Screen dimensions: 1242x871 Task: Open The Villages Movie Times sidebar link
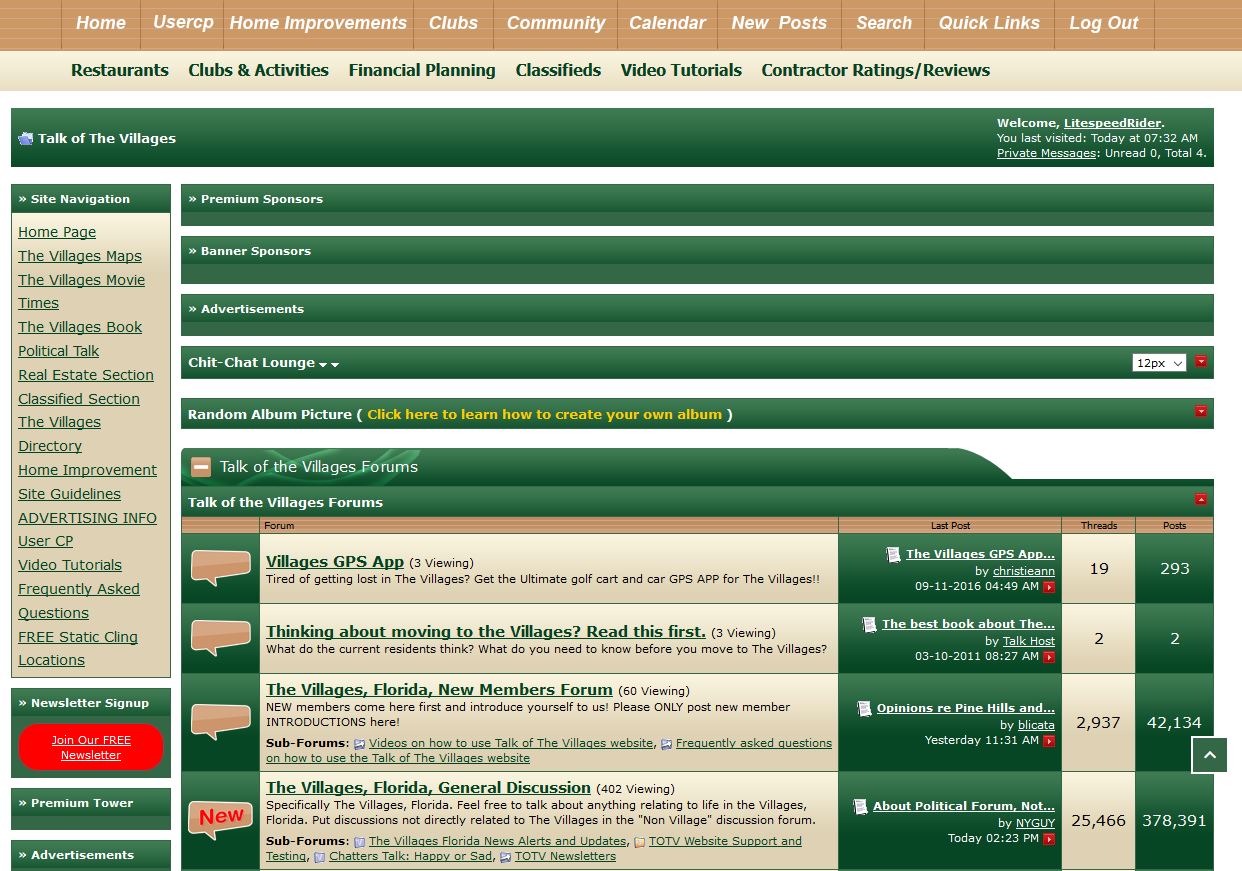tap(81, 291)
